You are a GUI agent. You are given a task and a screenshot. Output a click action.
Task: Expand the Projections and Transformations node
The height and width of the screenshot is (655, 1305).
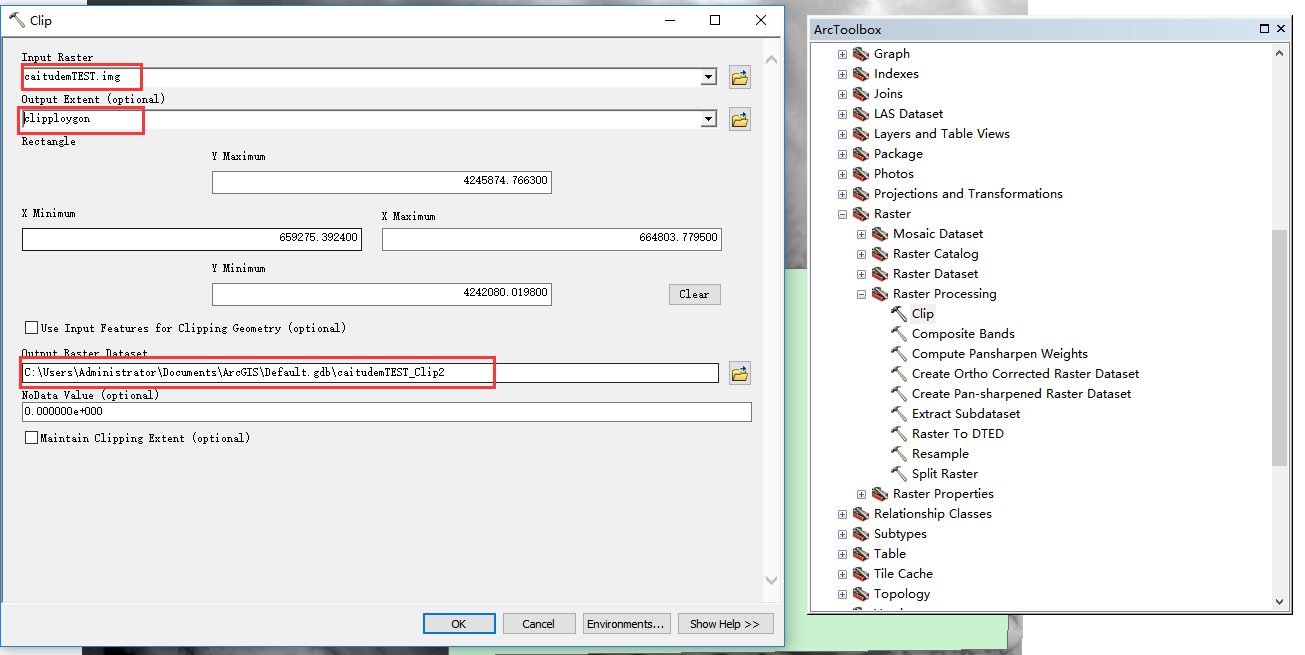point(843,194)
